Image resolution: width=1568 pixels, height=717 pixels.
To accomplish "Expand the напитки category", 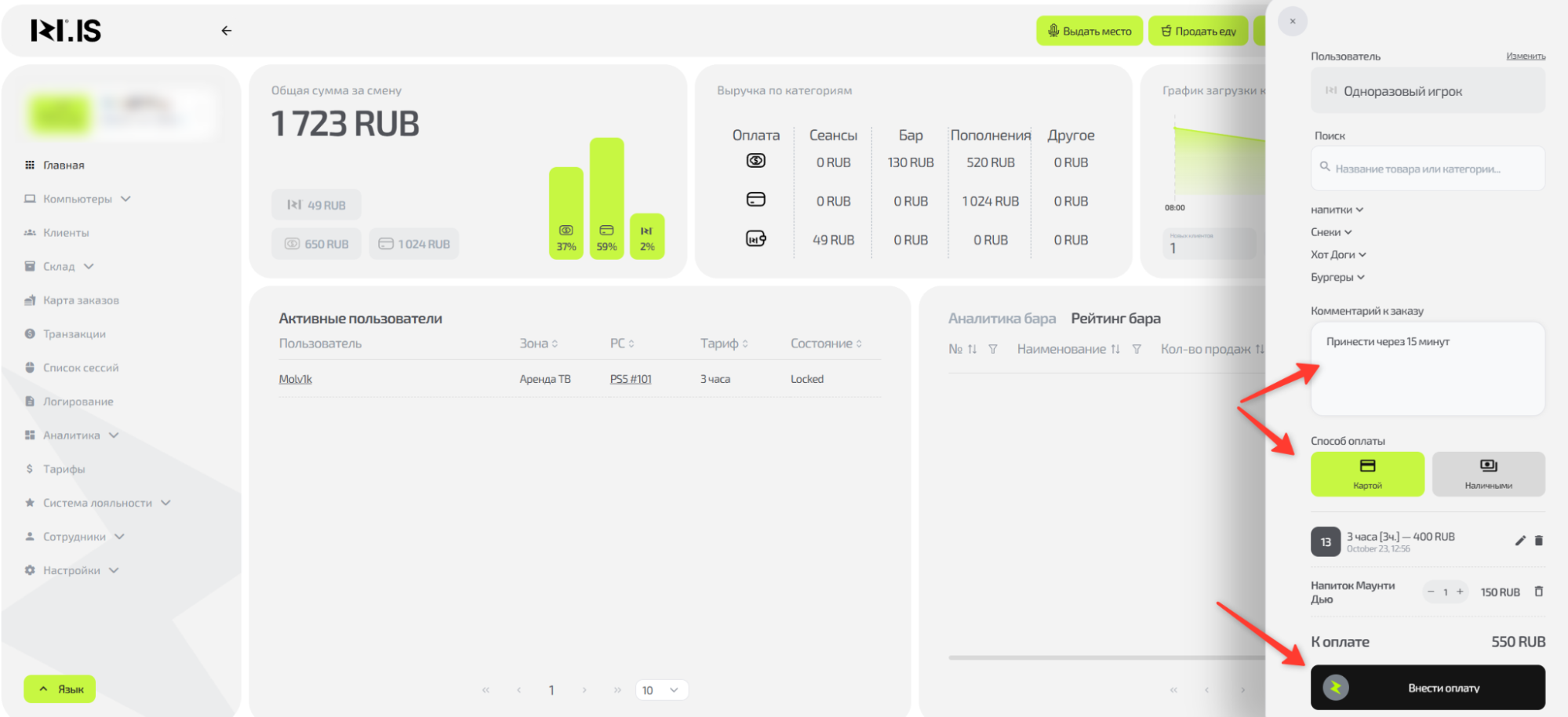I will click(1337, 209).
